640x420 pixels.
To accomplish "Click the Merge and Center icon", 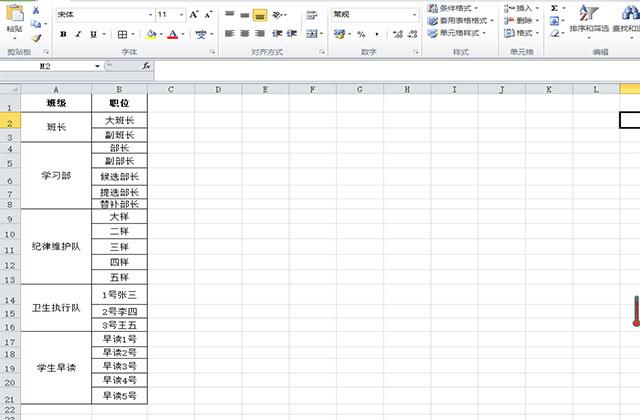I will [x=311, y=33].
